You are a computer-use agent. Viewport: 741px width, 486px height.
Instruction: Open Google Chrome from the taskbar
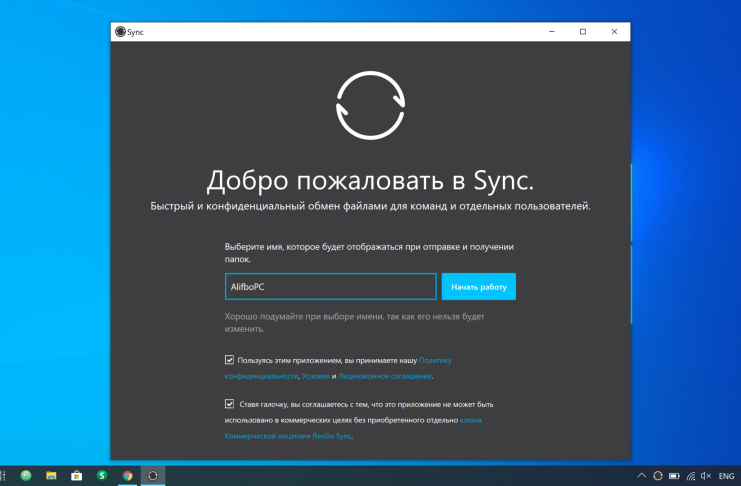coord(128,476)
